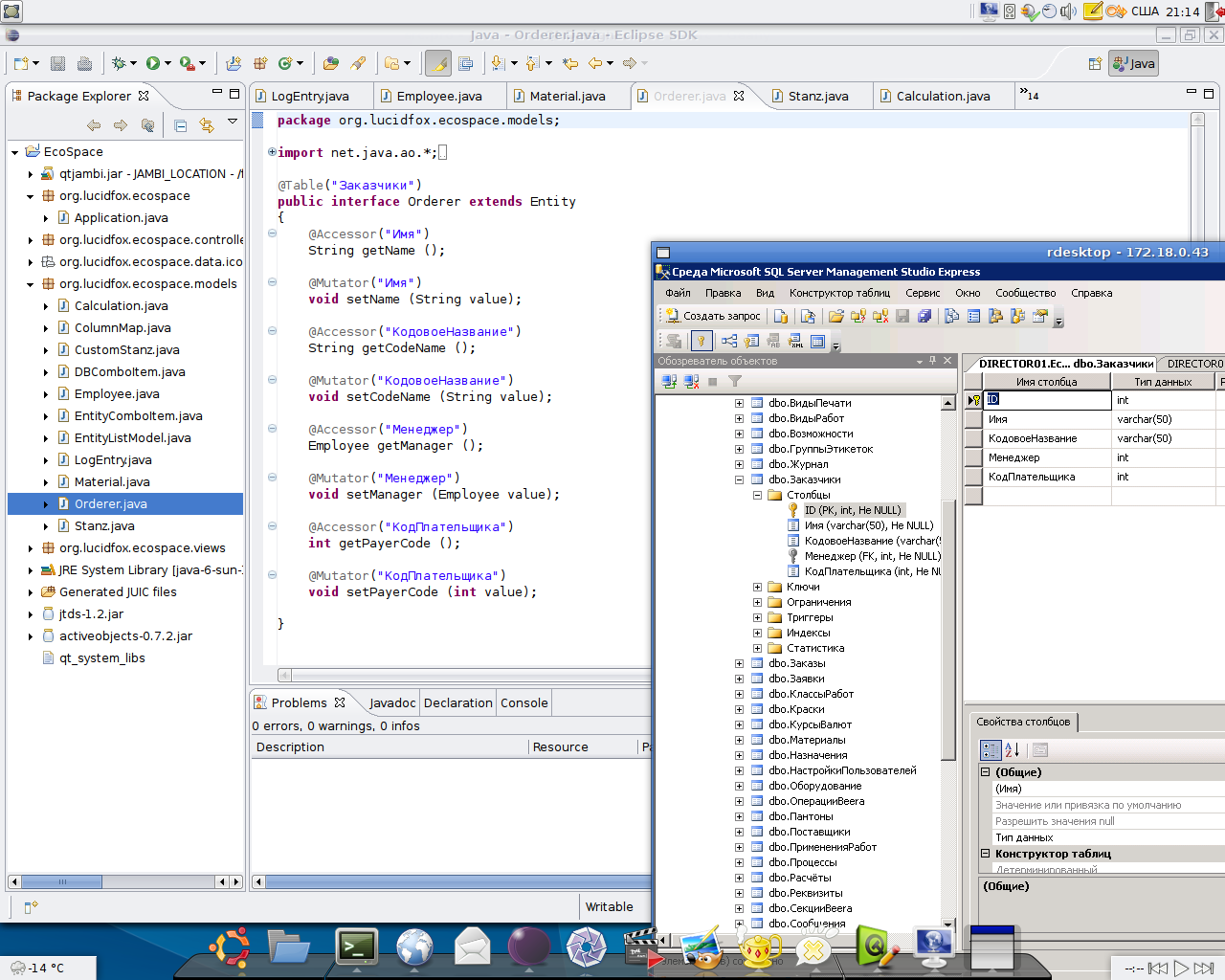Collapse the dbo.Заказчики table node
The width and height of the screenshot is (1225, 980).
[739, 479]
